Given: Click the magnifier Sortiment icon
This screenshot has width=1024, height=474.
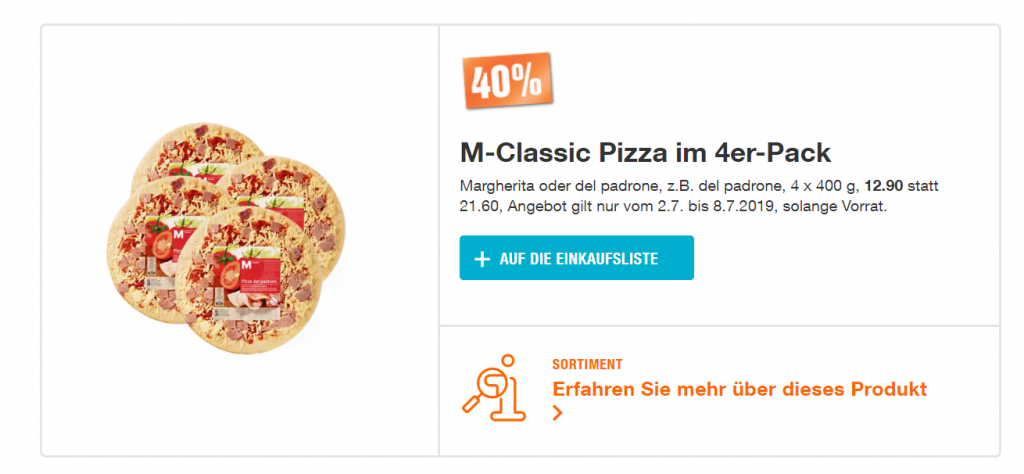Looking at the screenshot, I should click(x=495, y=386).
